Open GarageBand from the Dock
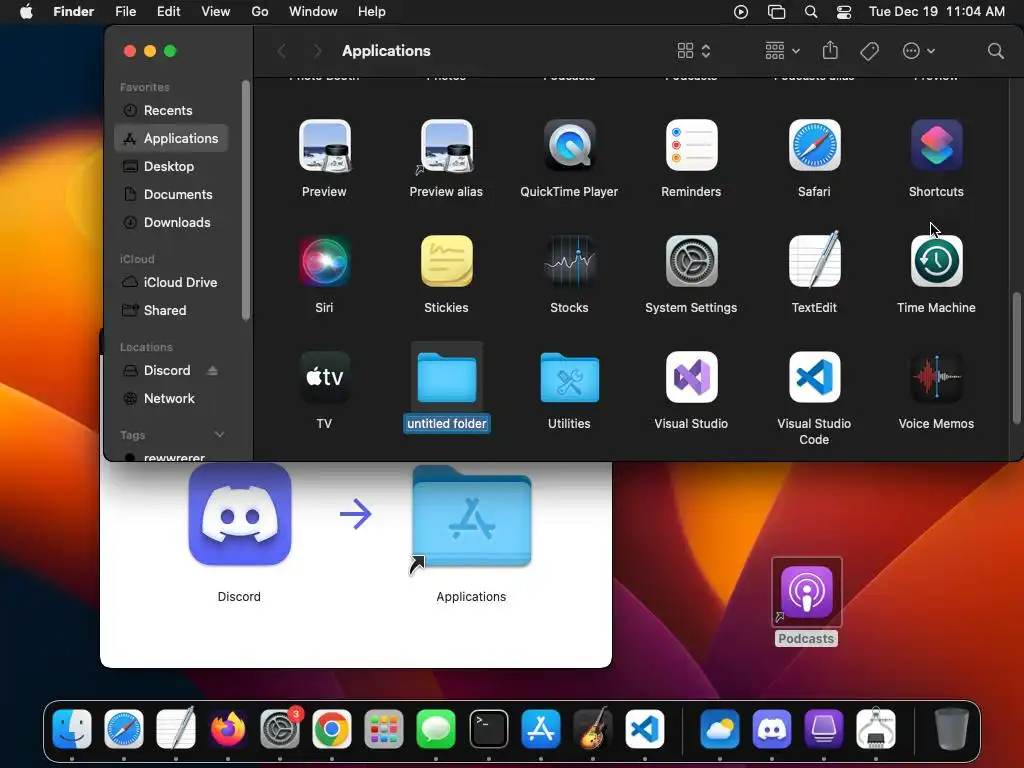This screenshot has height=768, width=1024. [x=593, y=729]
